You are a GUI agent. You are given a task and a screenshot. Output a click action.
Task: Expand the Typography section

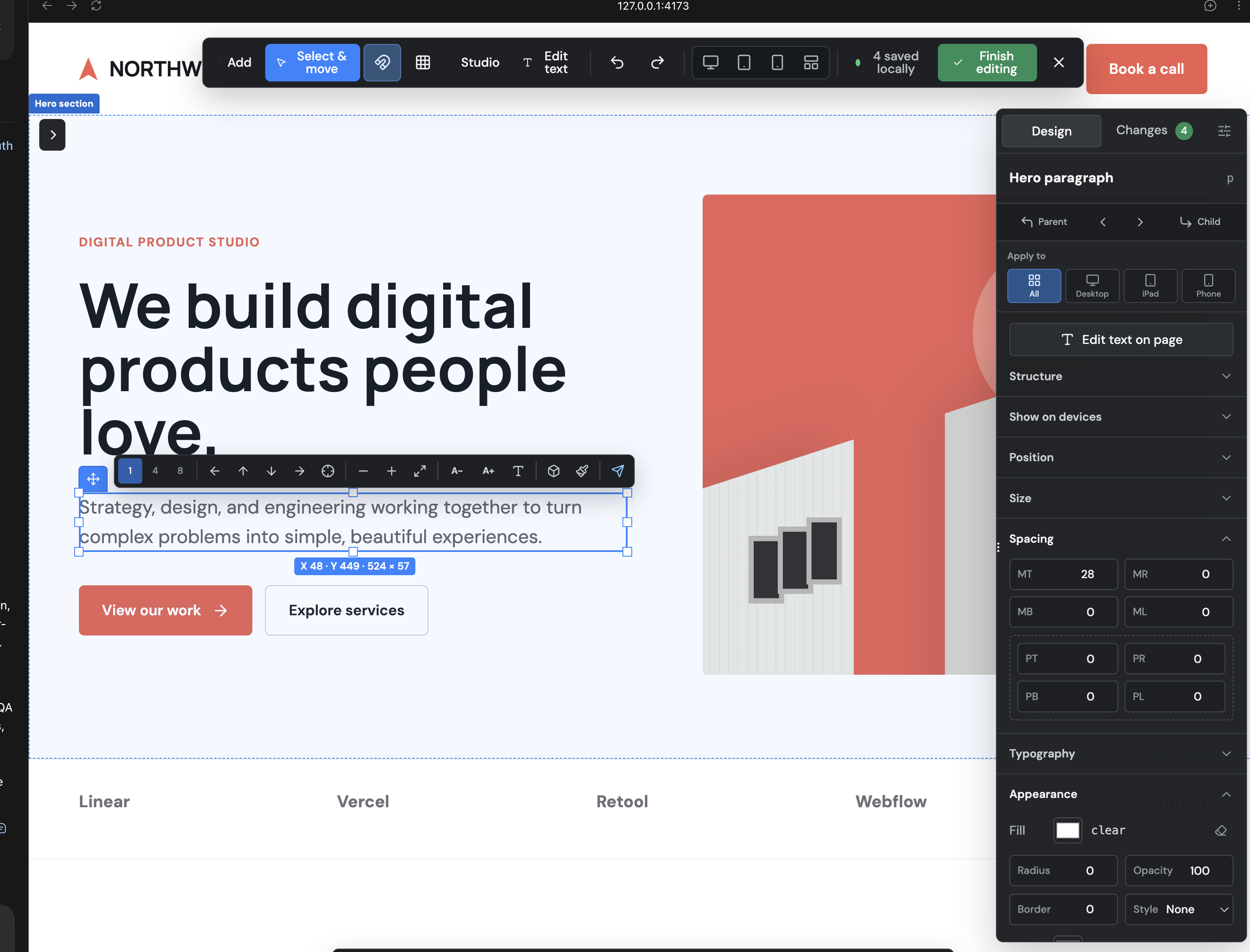[1120, 754]
